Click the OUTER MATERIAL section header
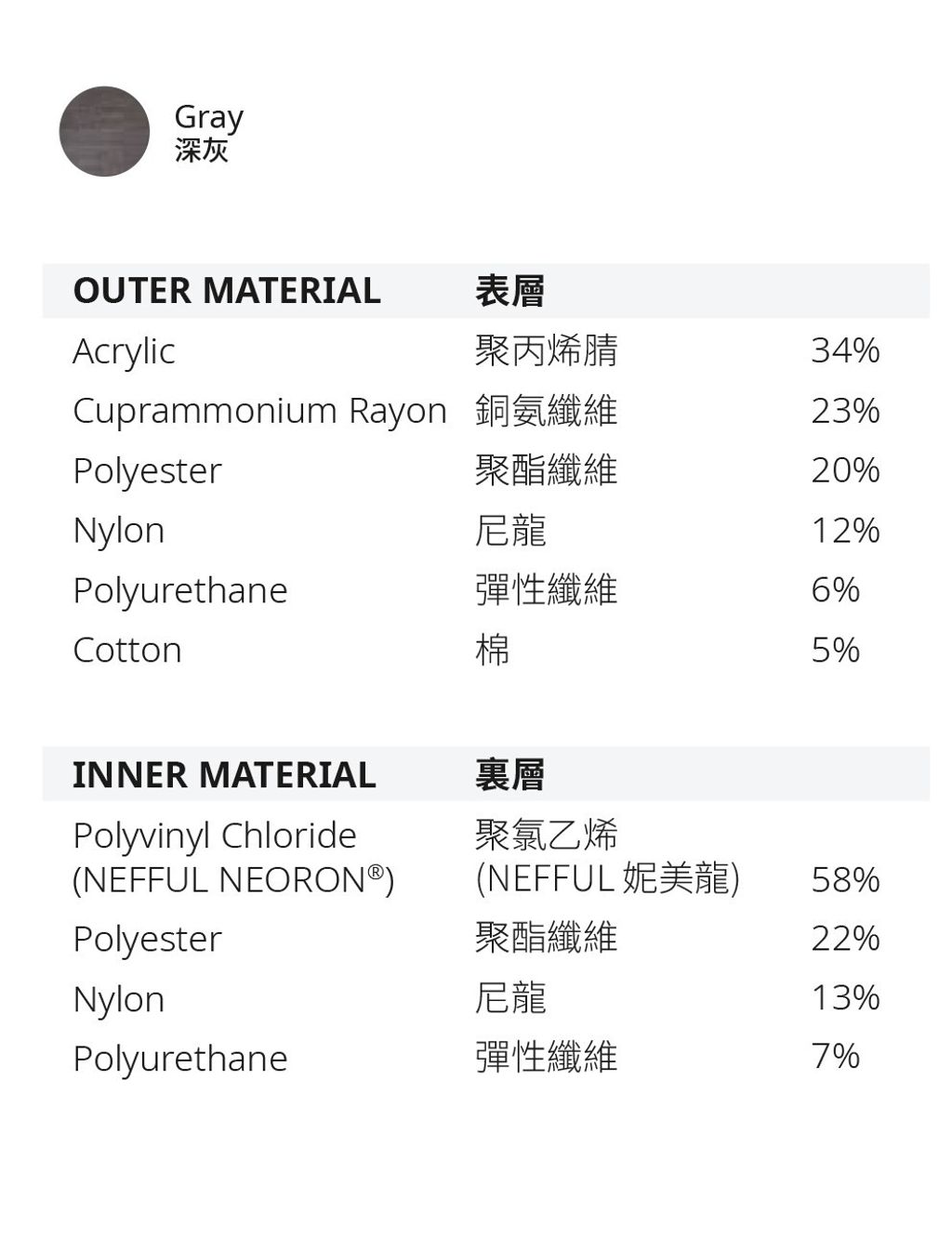The image size is (952, 1238). (x=226, y=291)
